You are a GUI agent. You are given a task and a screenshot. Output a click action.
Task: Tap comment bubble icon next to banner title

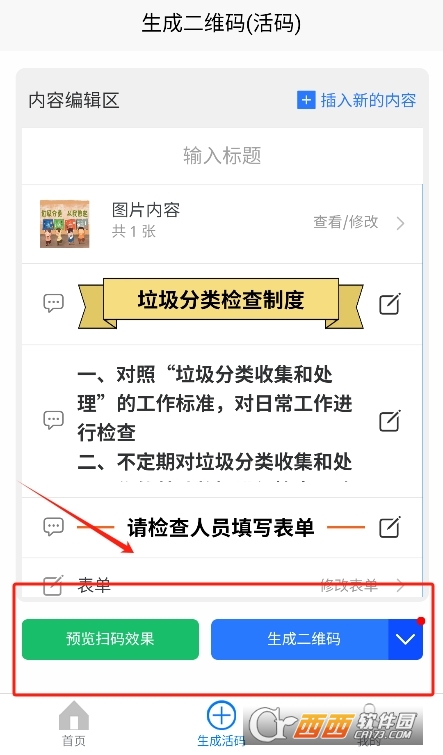click(x=53, y=303)
